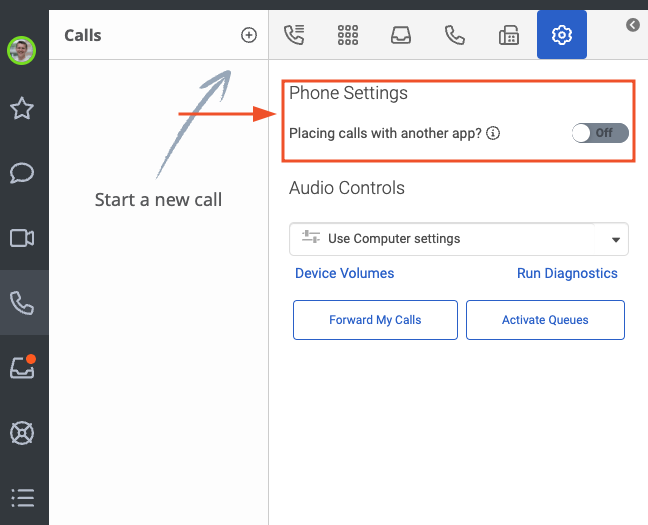Click the Activate Queues button
The height and width of the screenshot is (525, 648).
coord(545,320)
